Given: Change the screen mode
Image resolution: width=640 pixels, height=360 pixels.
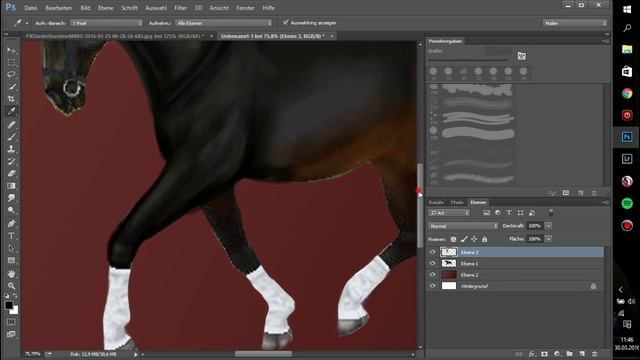Looking at the screenshot, I should pos(11,334).
